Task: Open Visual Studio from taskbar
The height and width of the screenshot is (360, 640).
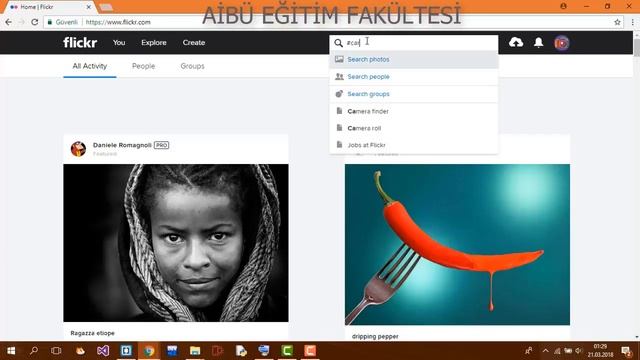Action: click(x=103, y=351)
